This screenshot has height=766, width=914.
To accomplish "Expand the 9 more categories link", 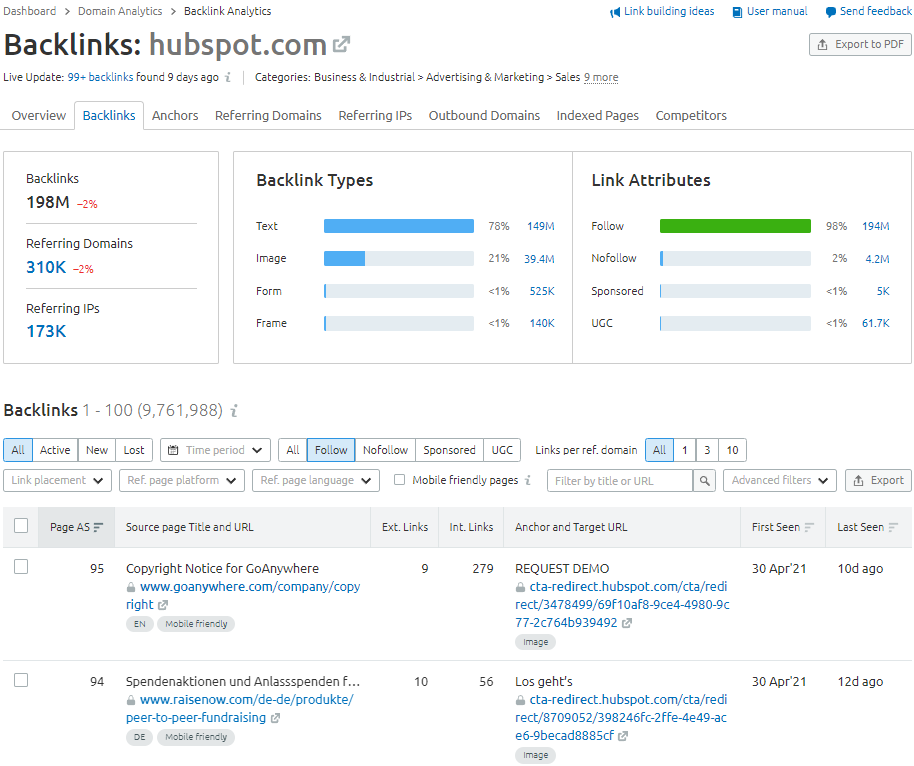I will pos(601,77).
